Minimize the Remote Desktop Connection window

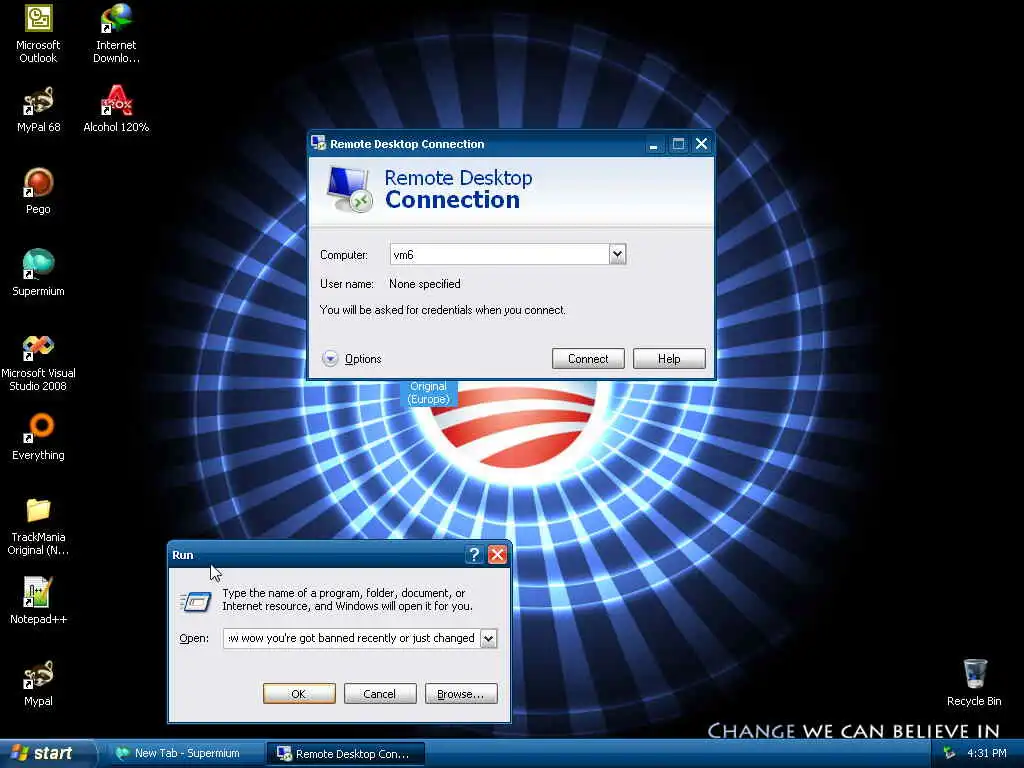(653, 144)
